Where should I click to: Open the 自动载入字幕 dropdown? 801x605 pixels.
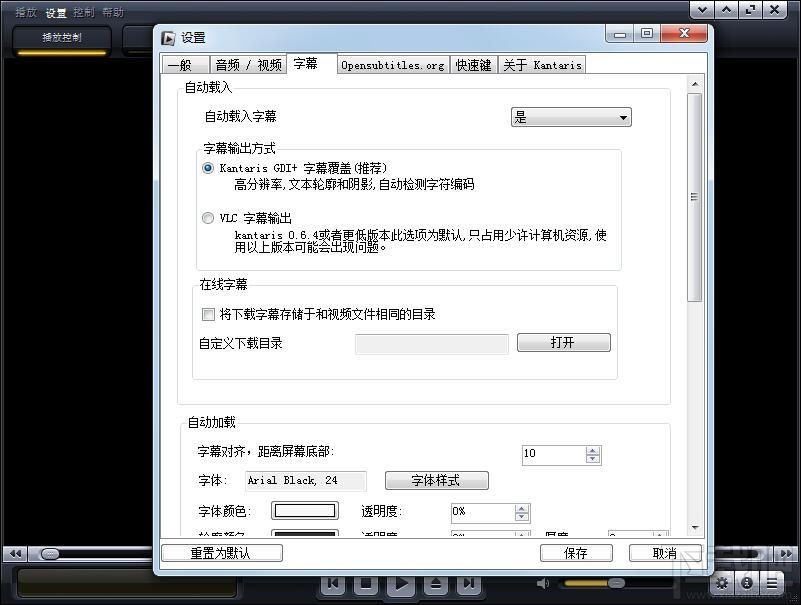(570, 116)
